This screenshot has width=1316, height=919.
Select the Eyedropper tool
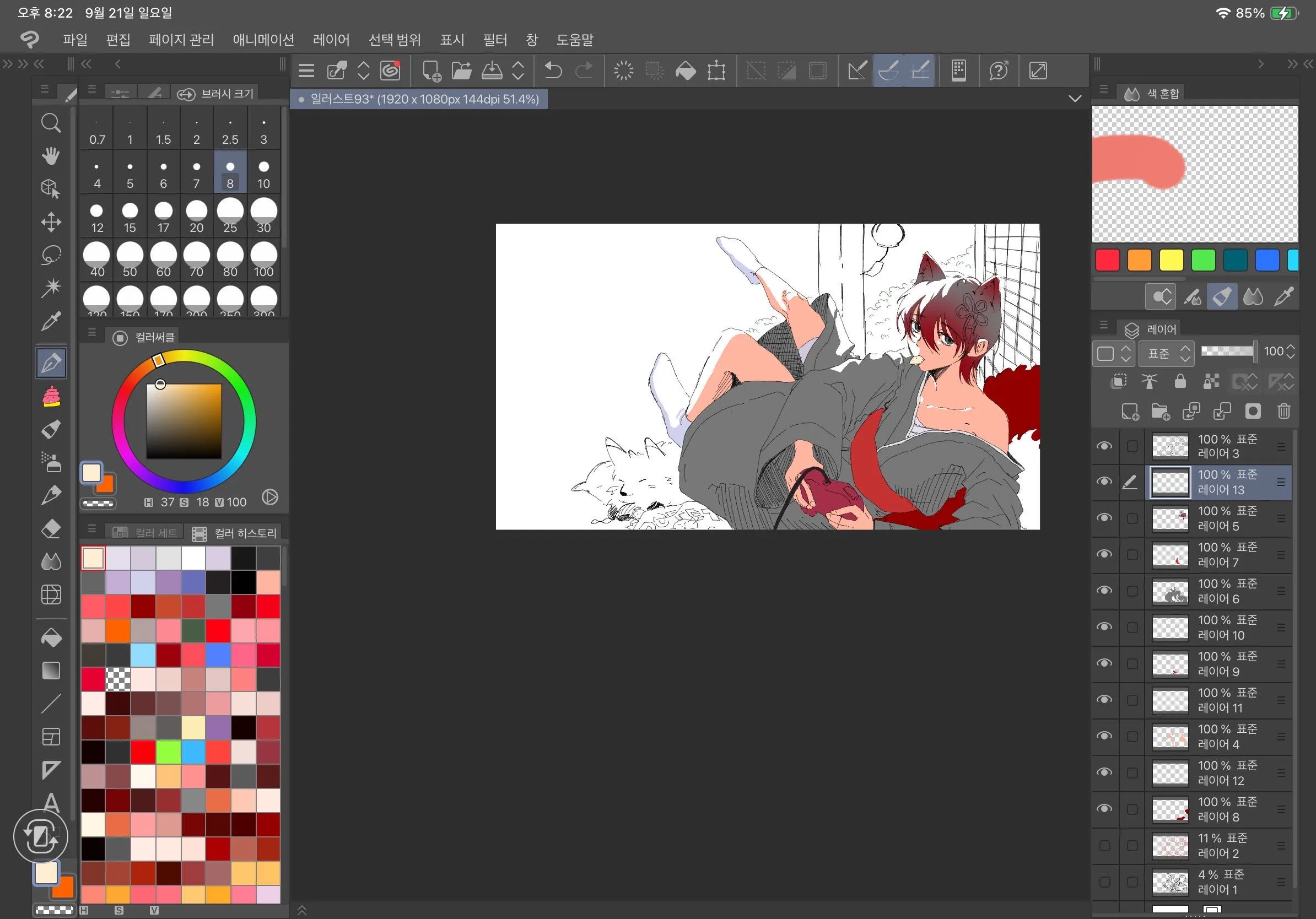(51, 321)
